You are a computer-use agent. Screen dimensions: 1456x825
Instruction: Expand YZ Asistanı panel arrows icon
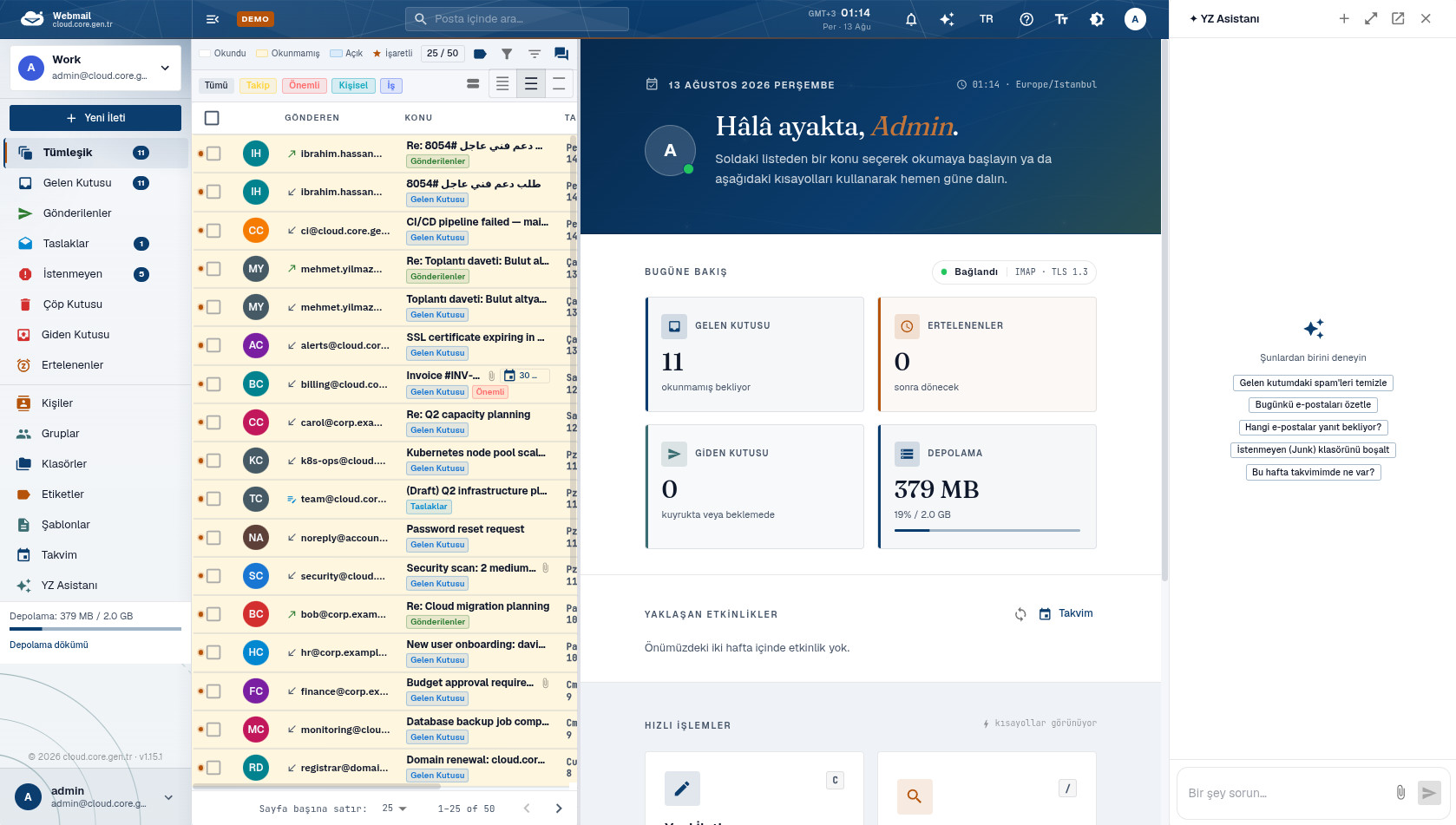[1371, 18]
